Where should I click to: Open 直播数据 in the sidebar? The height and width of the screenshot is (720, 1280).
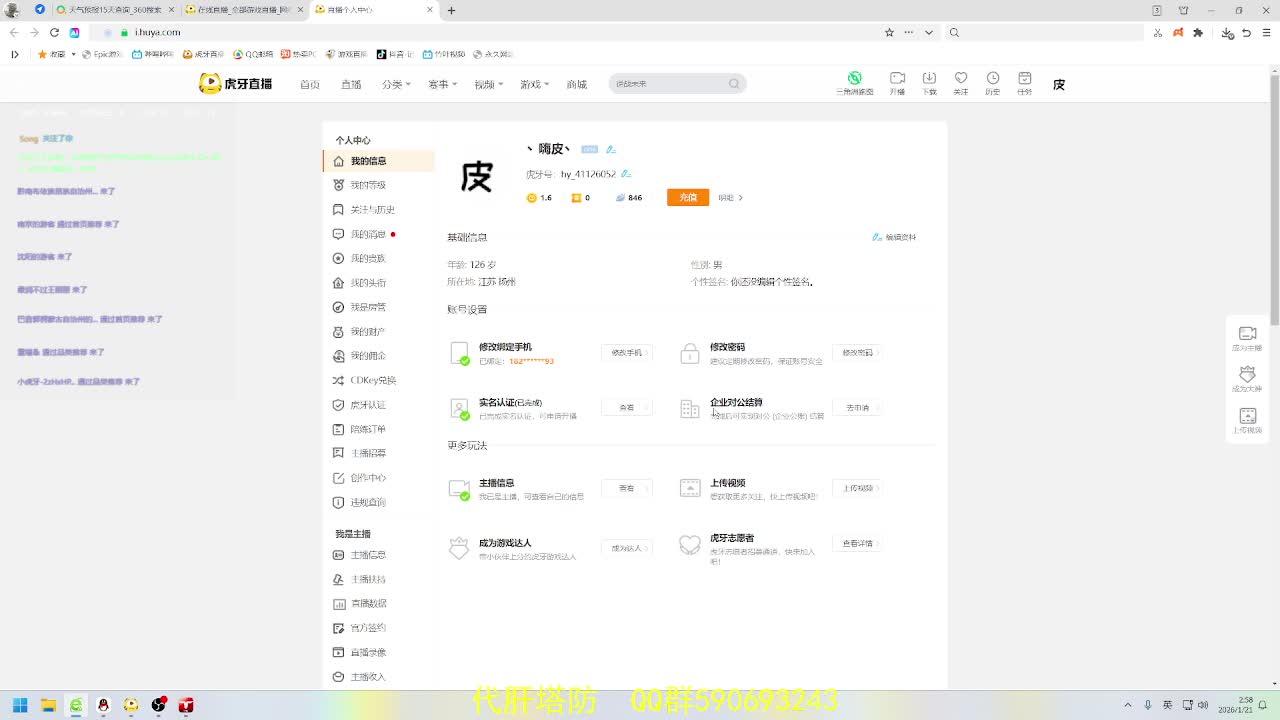point(367,604)
